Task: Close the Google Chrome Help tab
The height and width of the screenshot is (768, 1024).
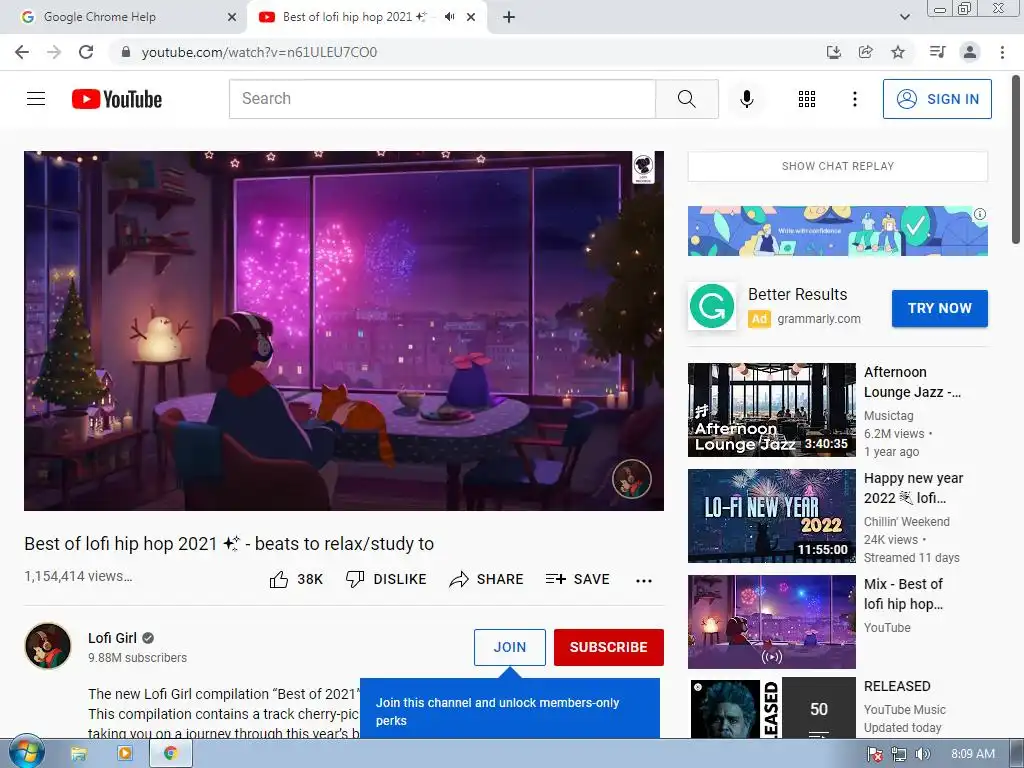Action: [x=231, y=17]
